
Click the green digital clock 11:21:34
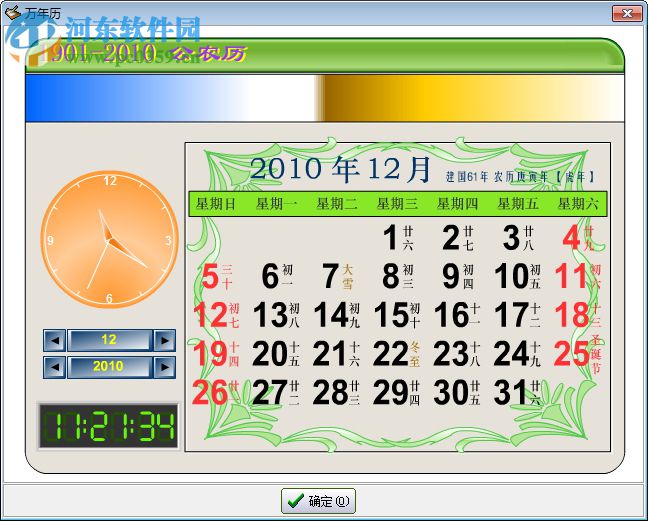108,426
